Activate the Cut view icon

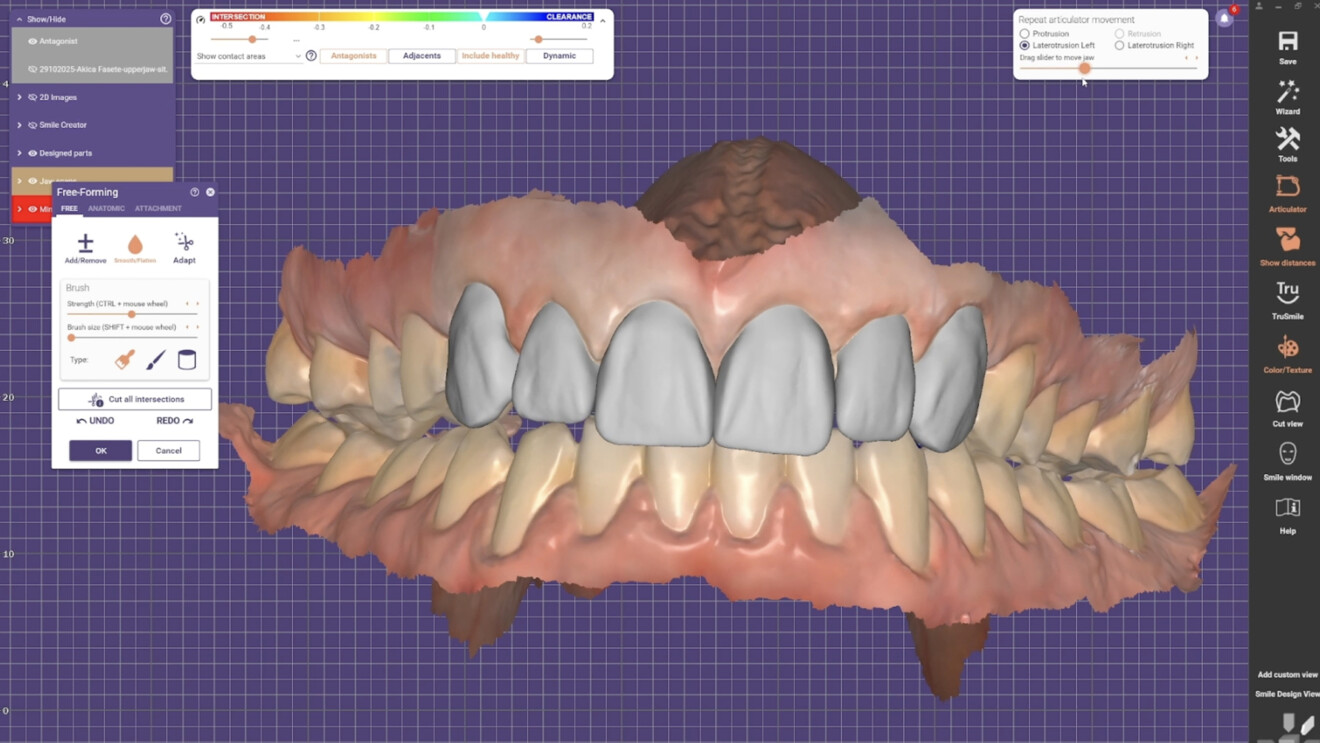click(1288, 401)
